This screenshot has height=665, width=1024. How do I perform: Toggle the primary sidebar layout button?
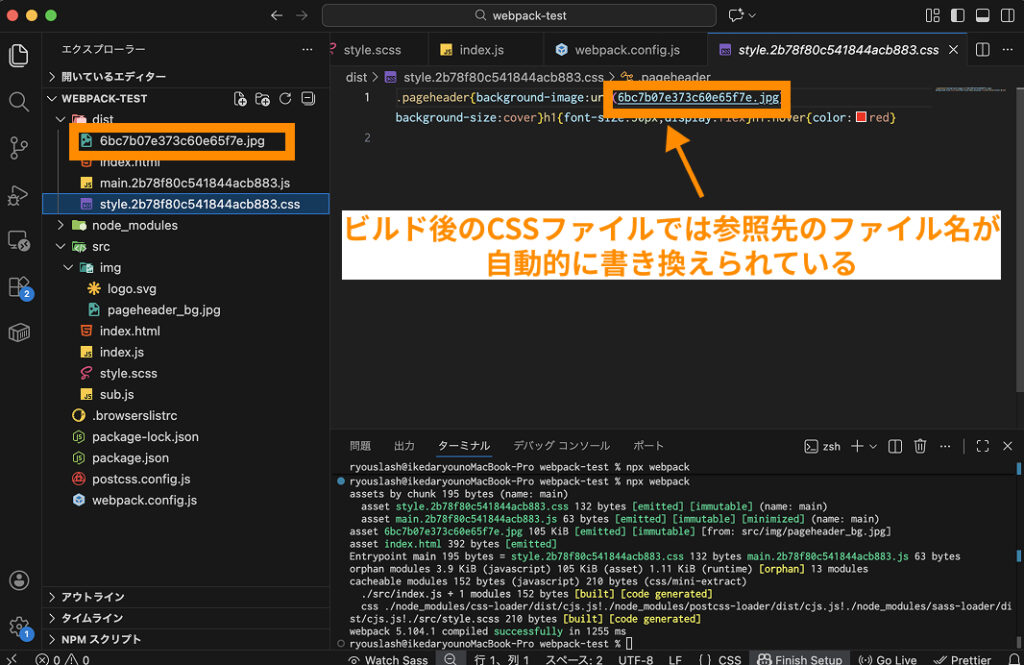coord(957,15)
